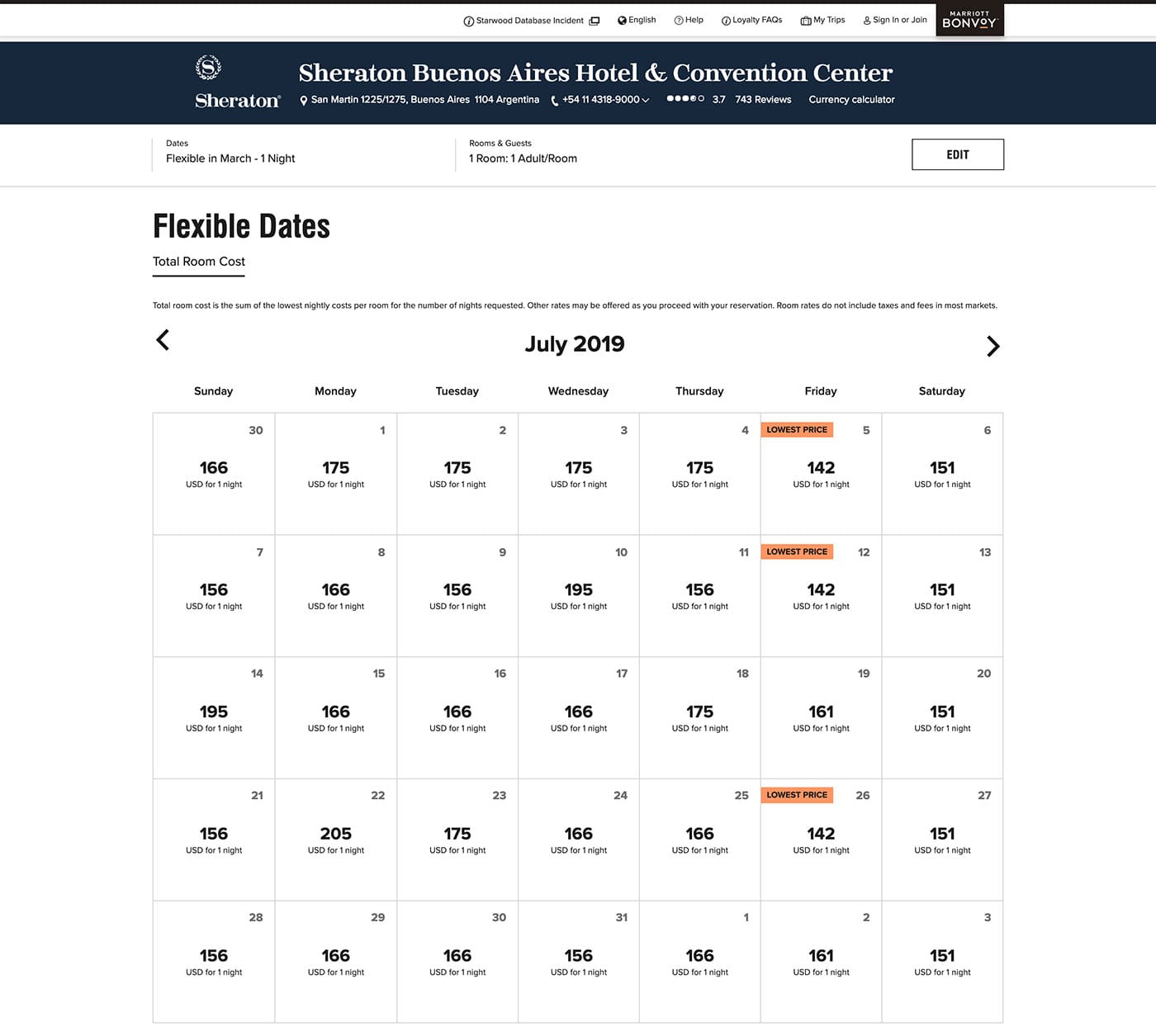Open My Trips
The height and width of the screenshot is (1036, 1156).
822,20
